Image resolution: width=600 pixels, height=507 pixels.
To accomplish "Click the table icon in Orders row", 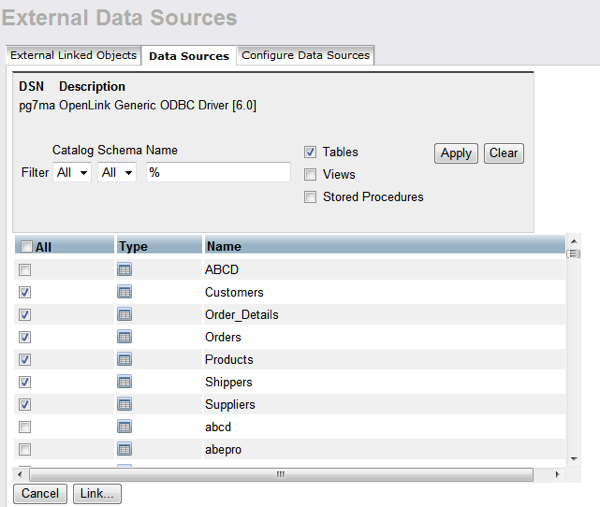I will pyautogui.click(x=125, y=337).
